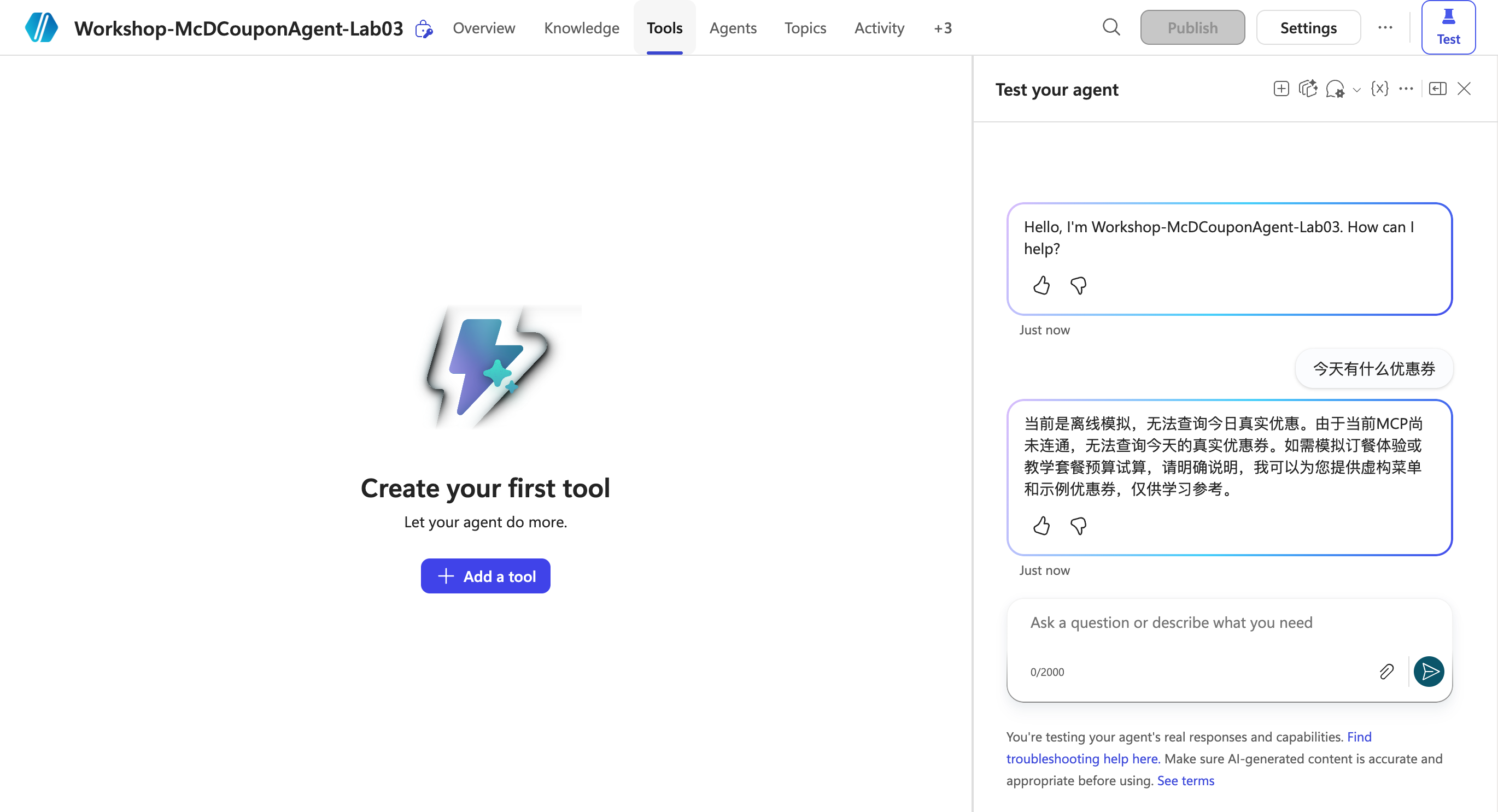This screenshot has width=1498, height=812.
Task: Click the agent edit icon beside the title
Action: point(424,28)
